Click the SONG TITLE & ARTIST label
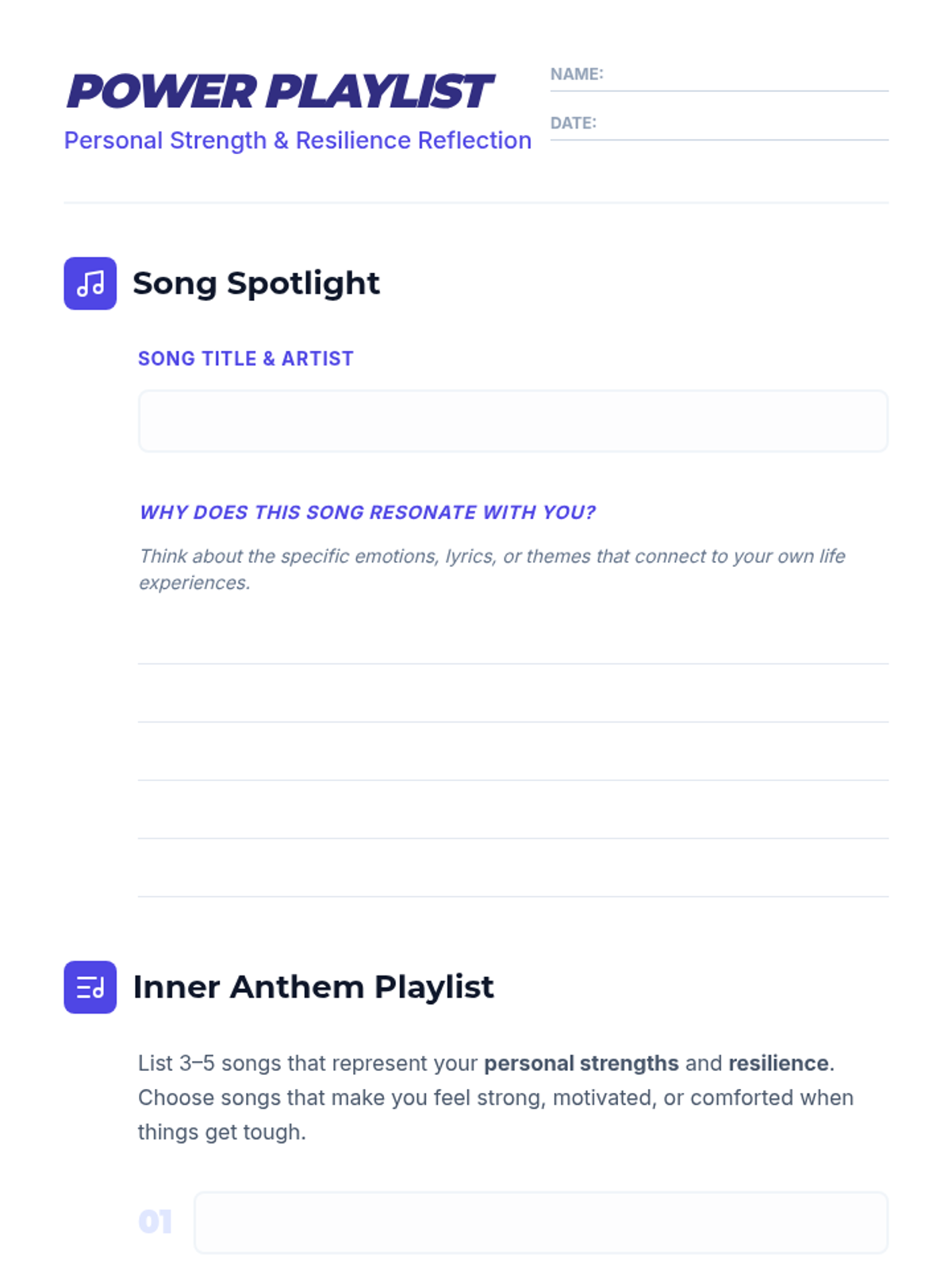The height and width of the screenshot is (1270, 952). point(246,359)
